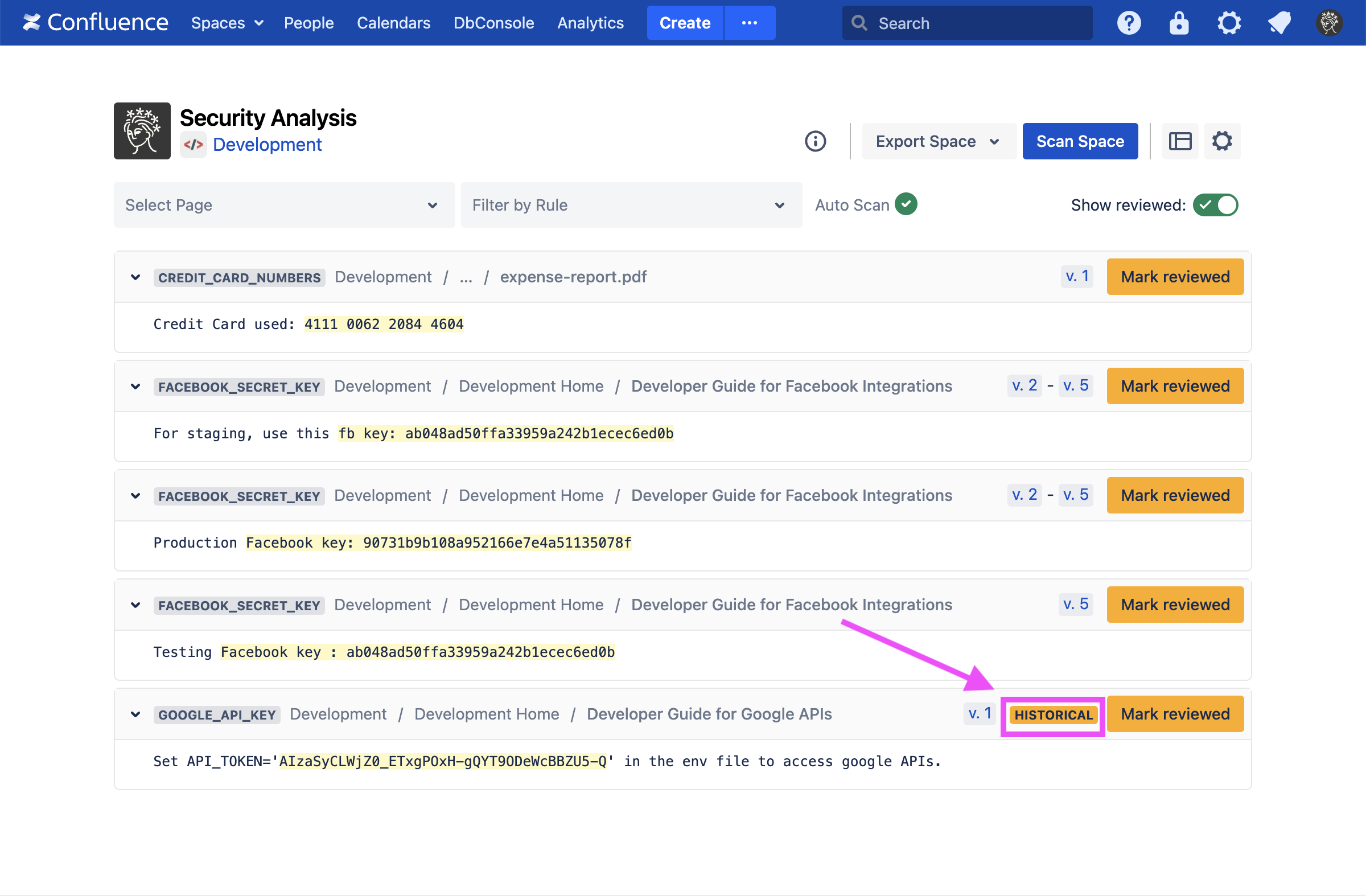Open Security Analysis settings gear
The image size is (1366, 896).
tap(1222, 141)
